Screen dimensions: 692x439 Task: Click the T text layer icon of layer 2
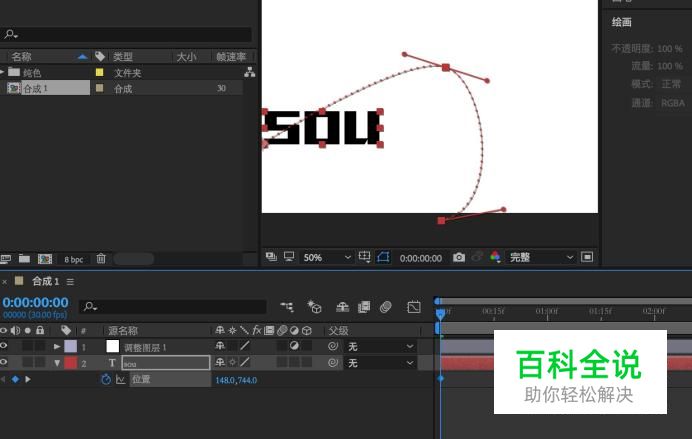[112, 363]
